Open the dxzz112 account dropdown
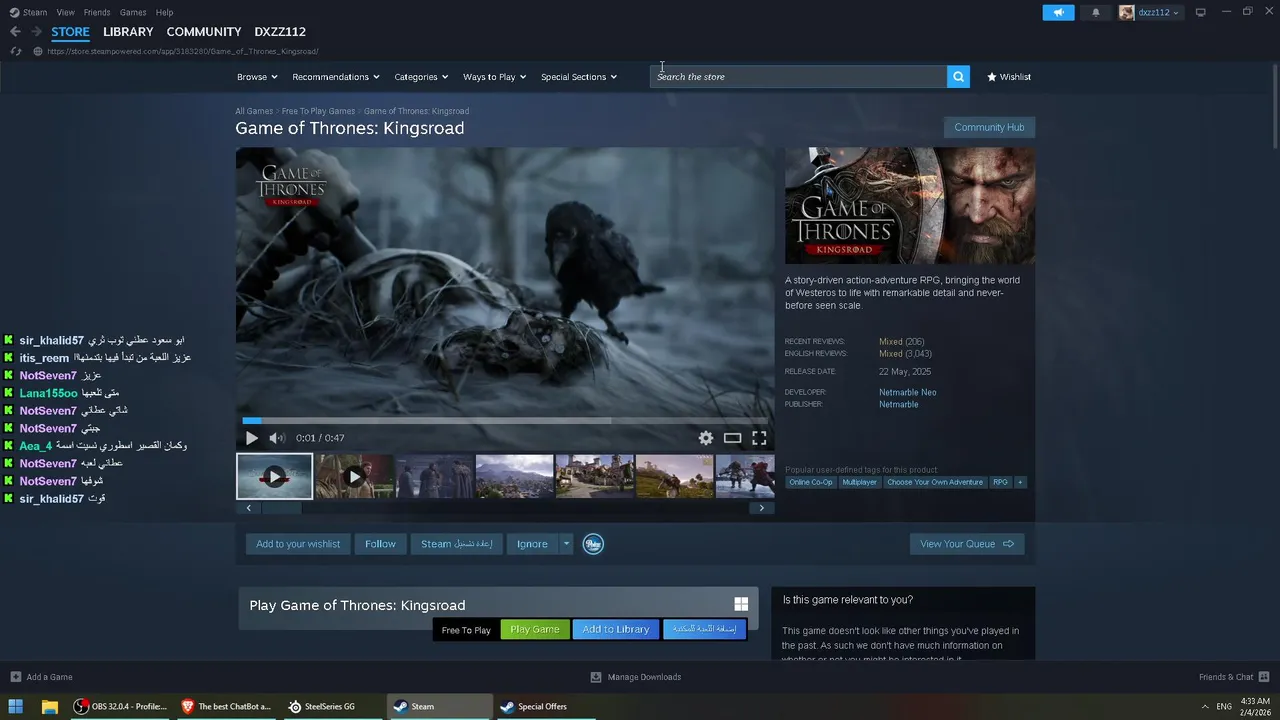 1150,13
